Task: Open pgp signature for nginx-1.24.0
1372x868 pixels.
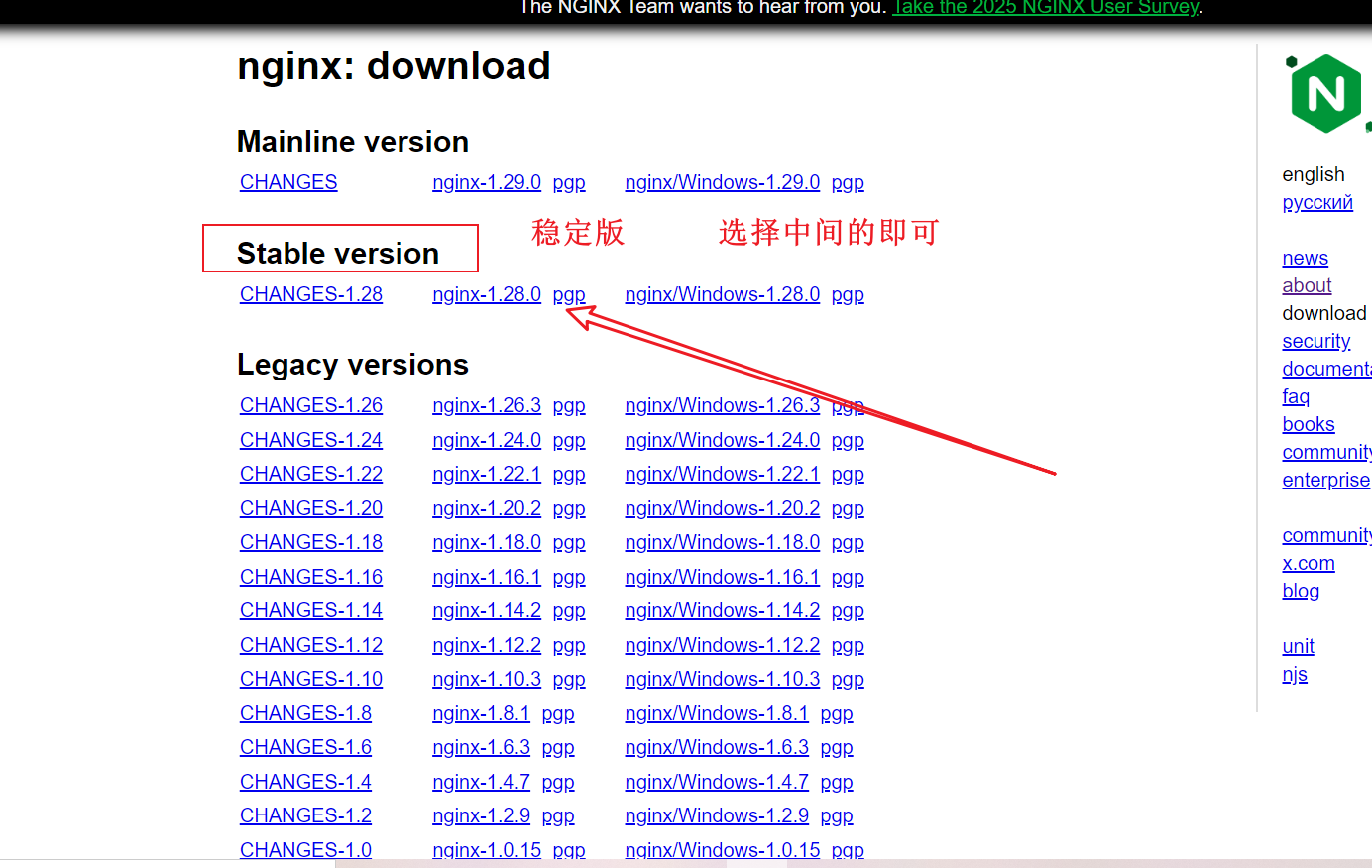Action: [x=569, y=440]
